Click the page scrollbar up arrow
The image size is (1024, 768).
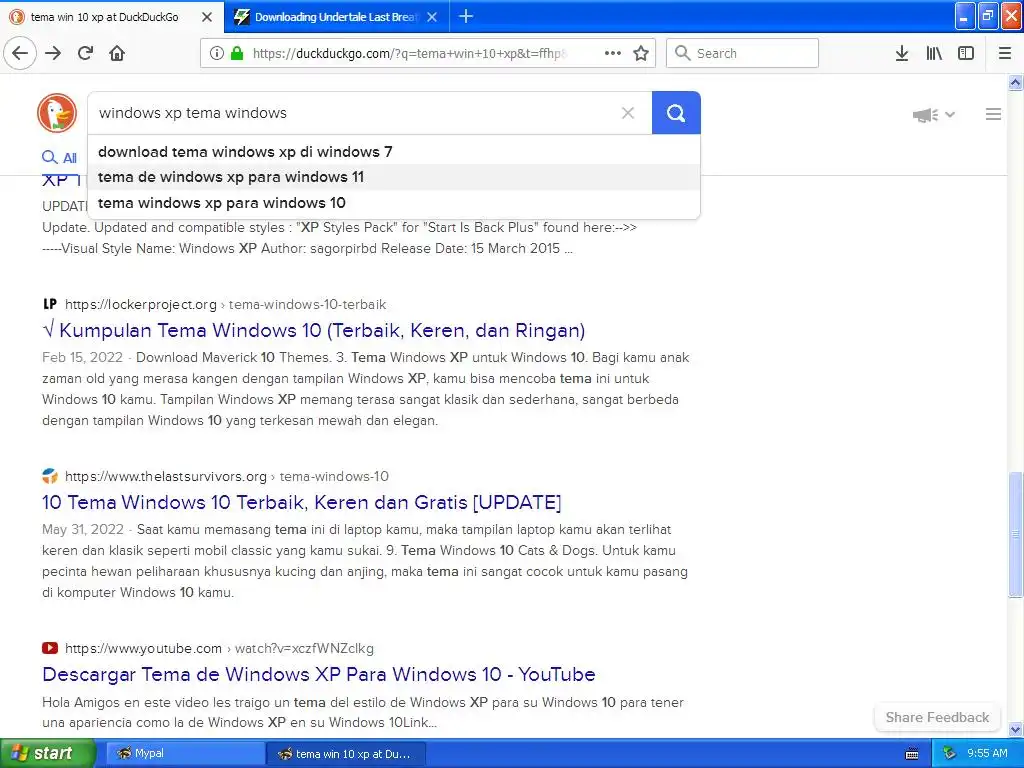point(1016,82)
